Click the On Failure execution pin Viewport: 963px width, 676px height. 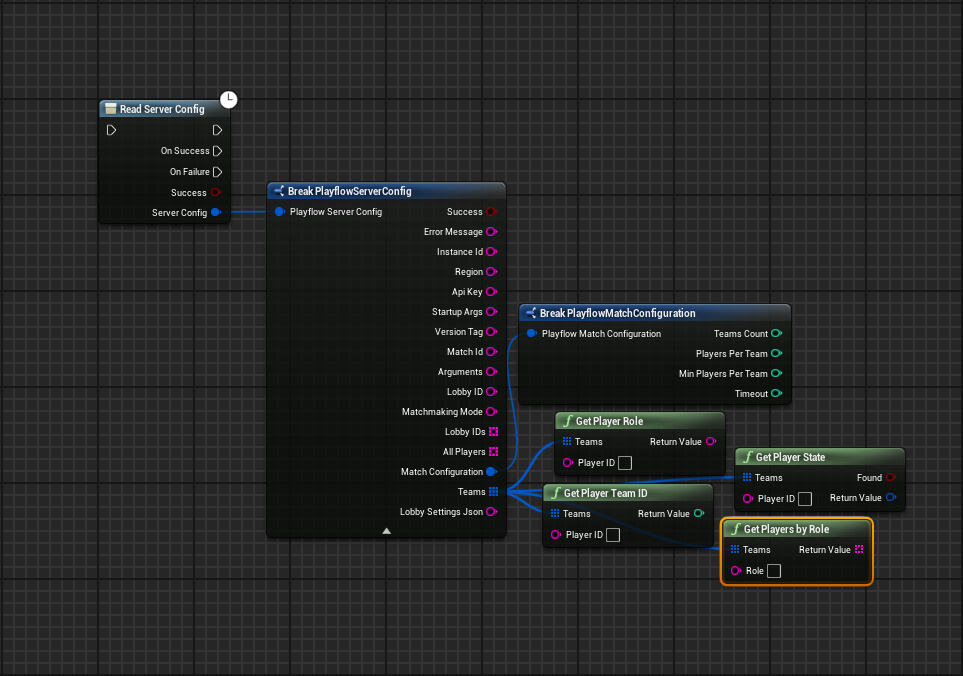point(217,172)
